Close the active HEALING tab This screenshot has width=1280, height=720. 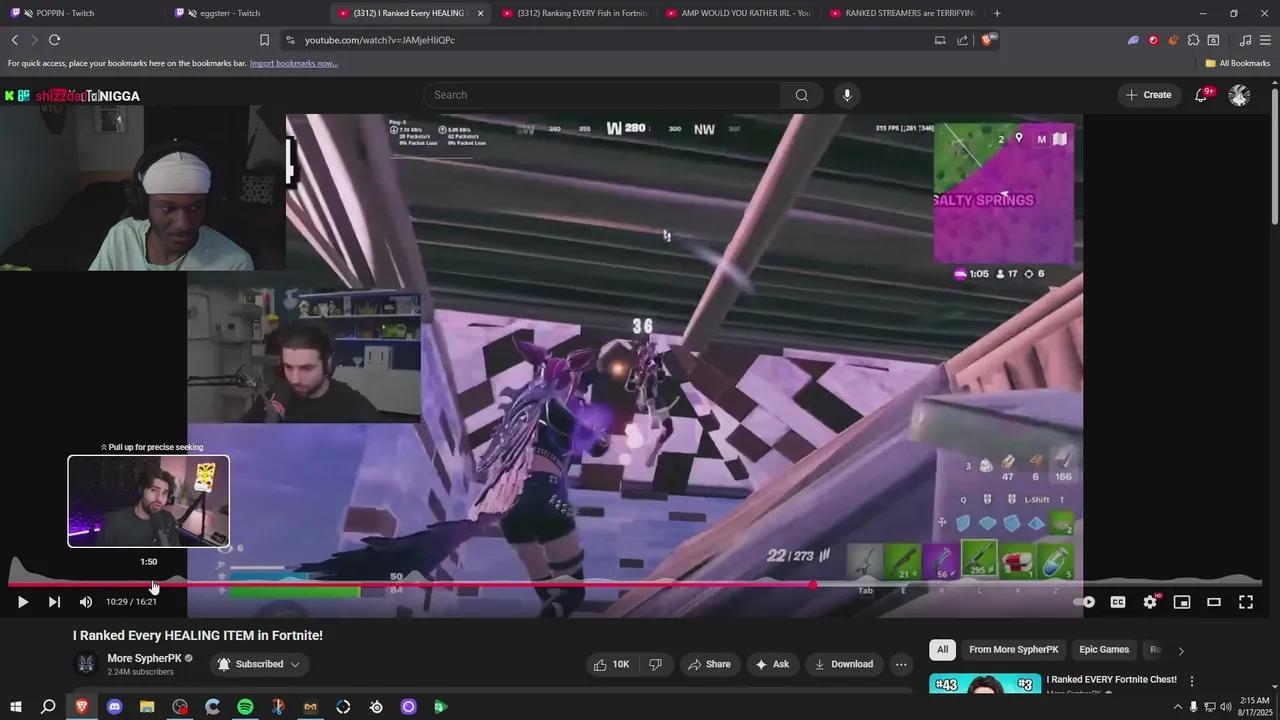click(480, 13)
